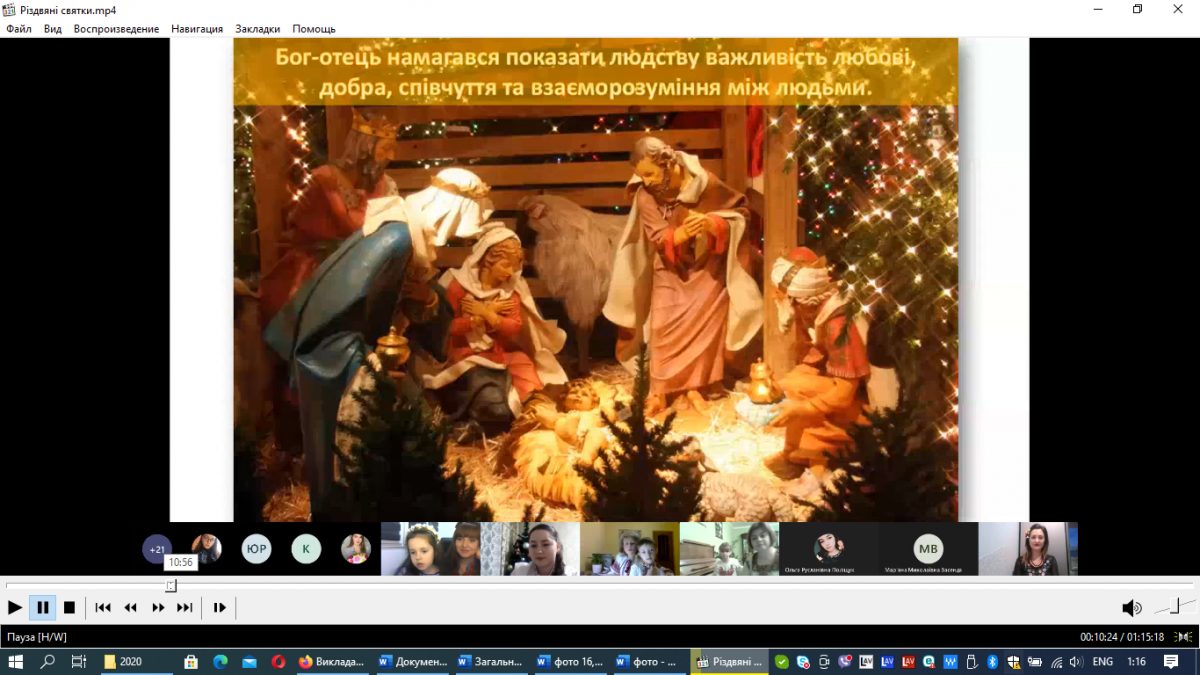
Task: Toggle Bluetooth icon in system tray
Action: pyautogui.click(x=992, y=662)
